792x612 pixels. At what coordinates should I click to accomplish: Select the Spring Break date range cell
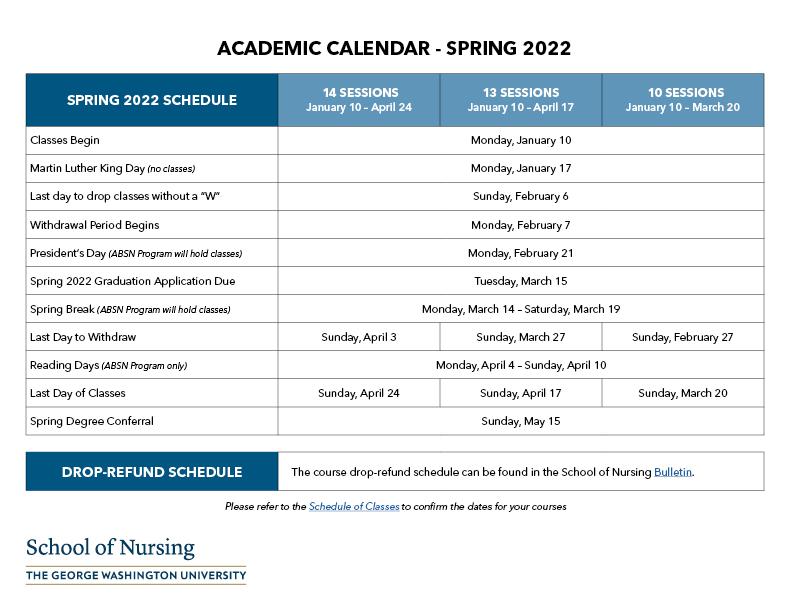point(521,309)
